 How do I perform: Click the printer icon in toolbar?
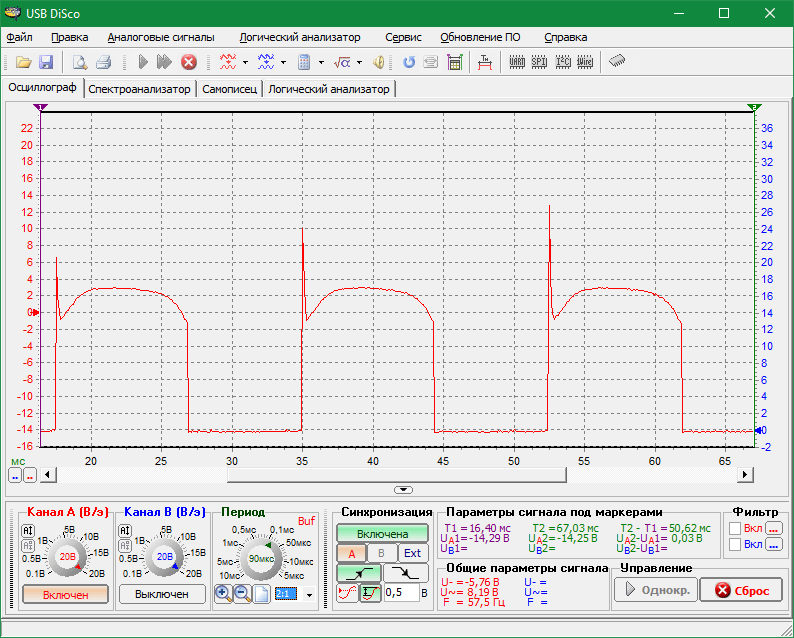(102, 62)
